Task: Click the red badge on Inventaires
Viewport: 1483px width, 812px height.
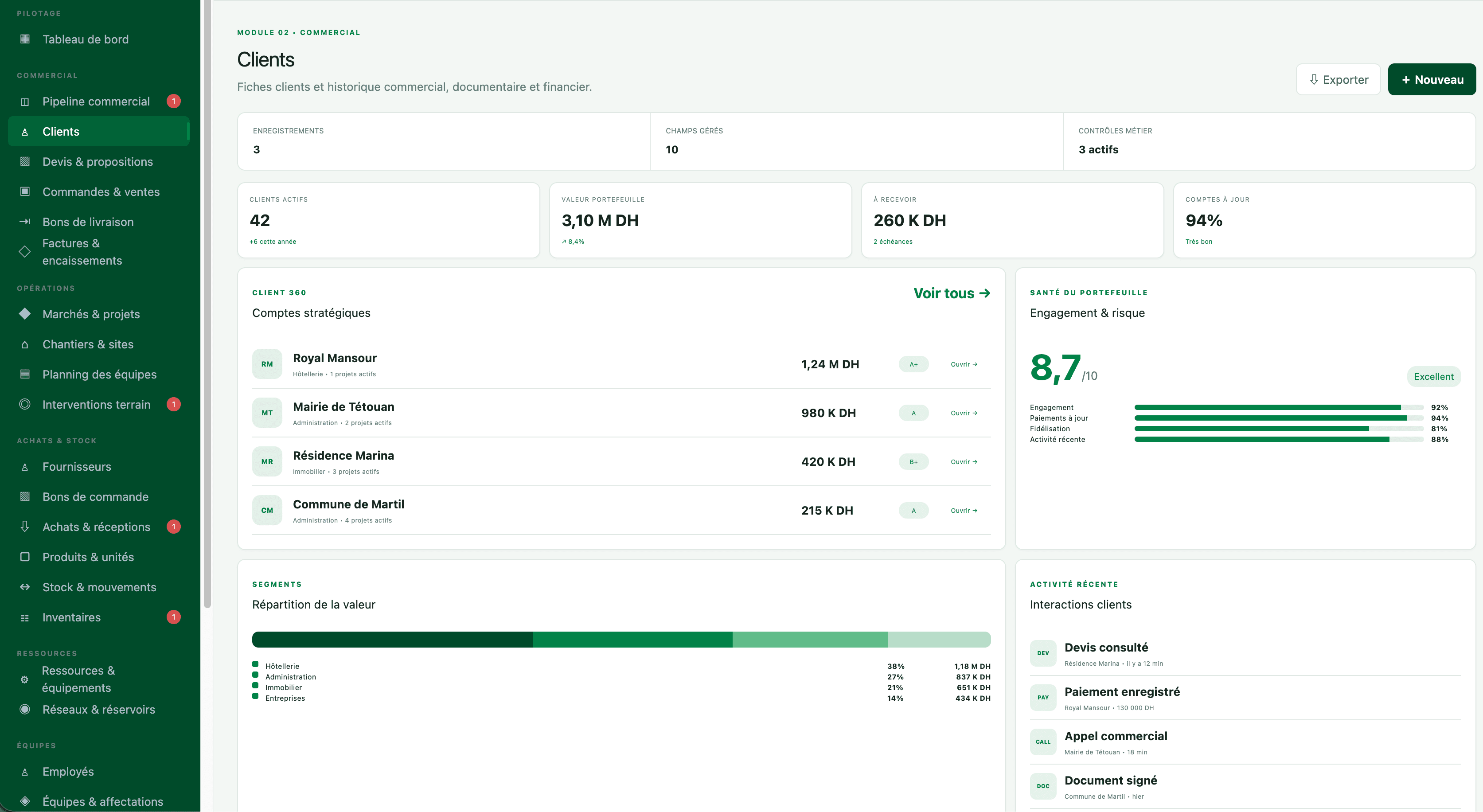Action: (173, 617)
